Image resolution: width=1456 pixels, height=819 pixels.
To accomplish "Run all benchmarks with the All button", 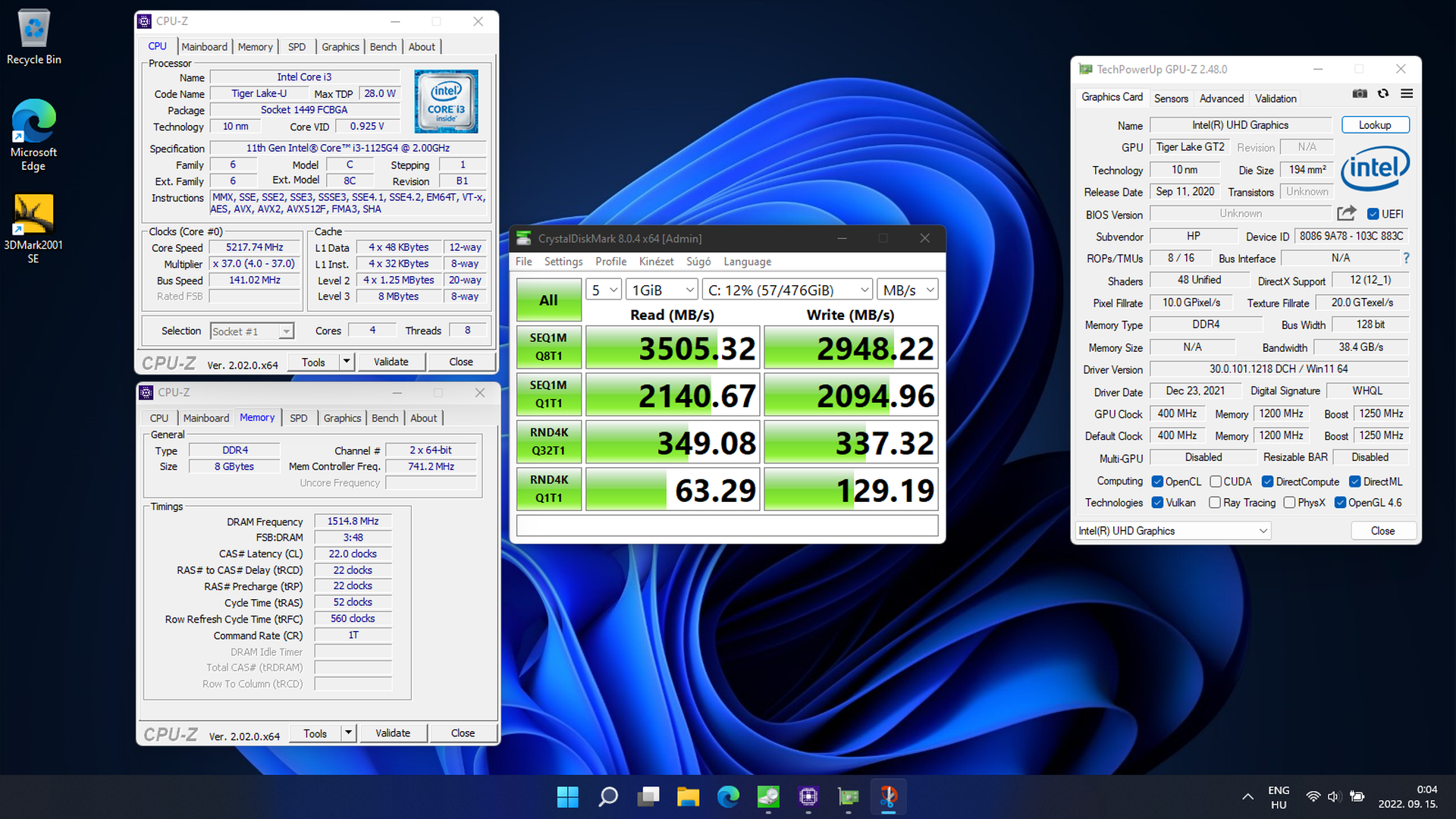I will point(549,300).
